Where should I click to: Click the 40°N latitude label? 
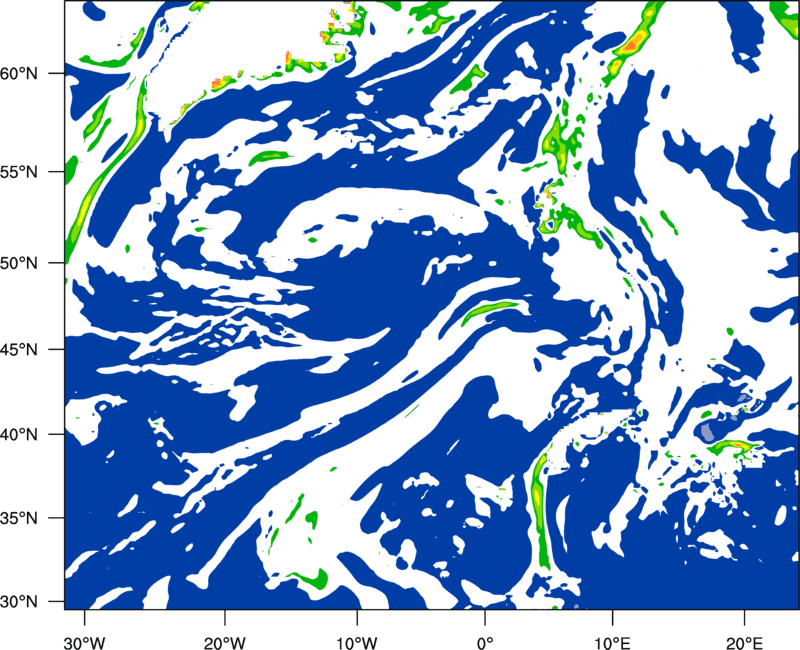(19, 435)
